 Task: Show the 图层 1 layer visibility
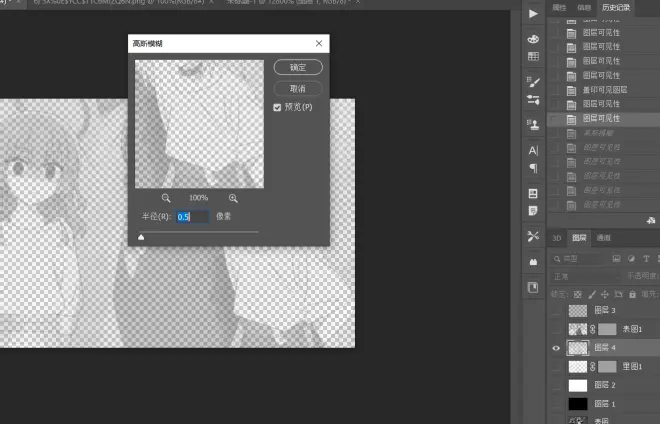click(x=556, y=404)
